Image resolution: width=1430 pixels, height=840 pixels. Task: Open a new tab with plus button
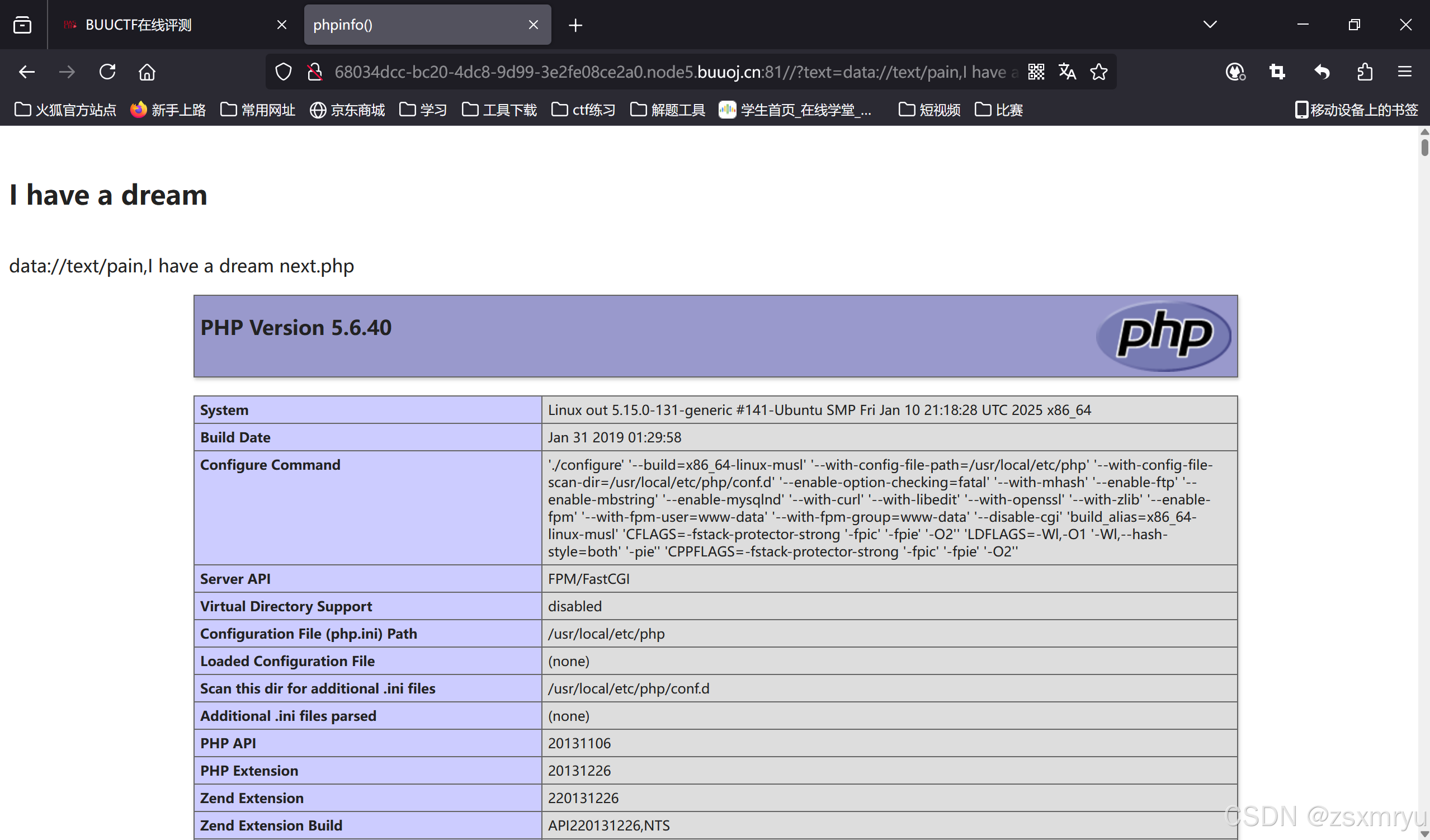point(575,25)
